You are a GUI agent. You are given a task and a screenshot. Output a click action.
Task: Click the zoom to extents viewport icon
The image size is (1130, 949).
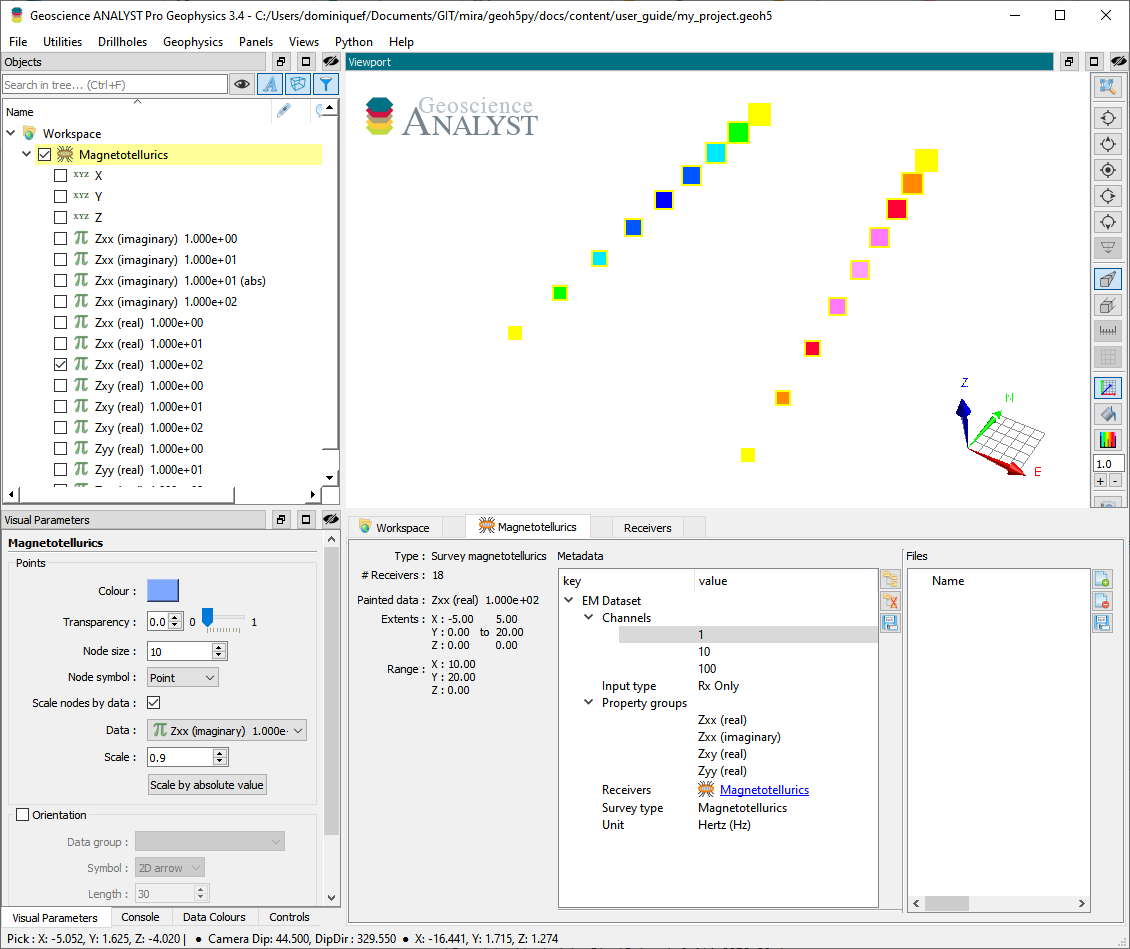click(x=1108, y=88)
